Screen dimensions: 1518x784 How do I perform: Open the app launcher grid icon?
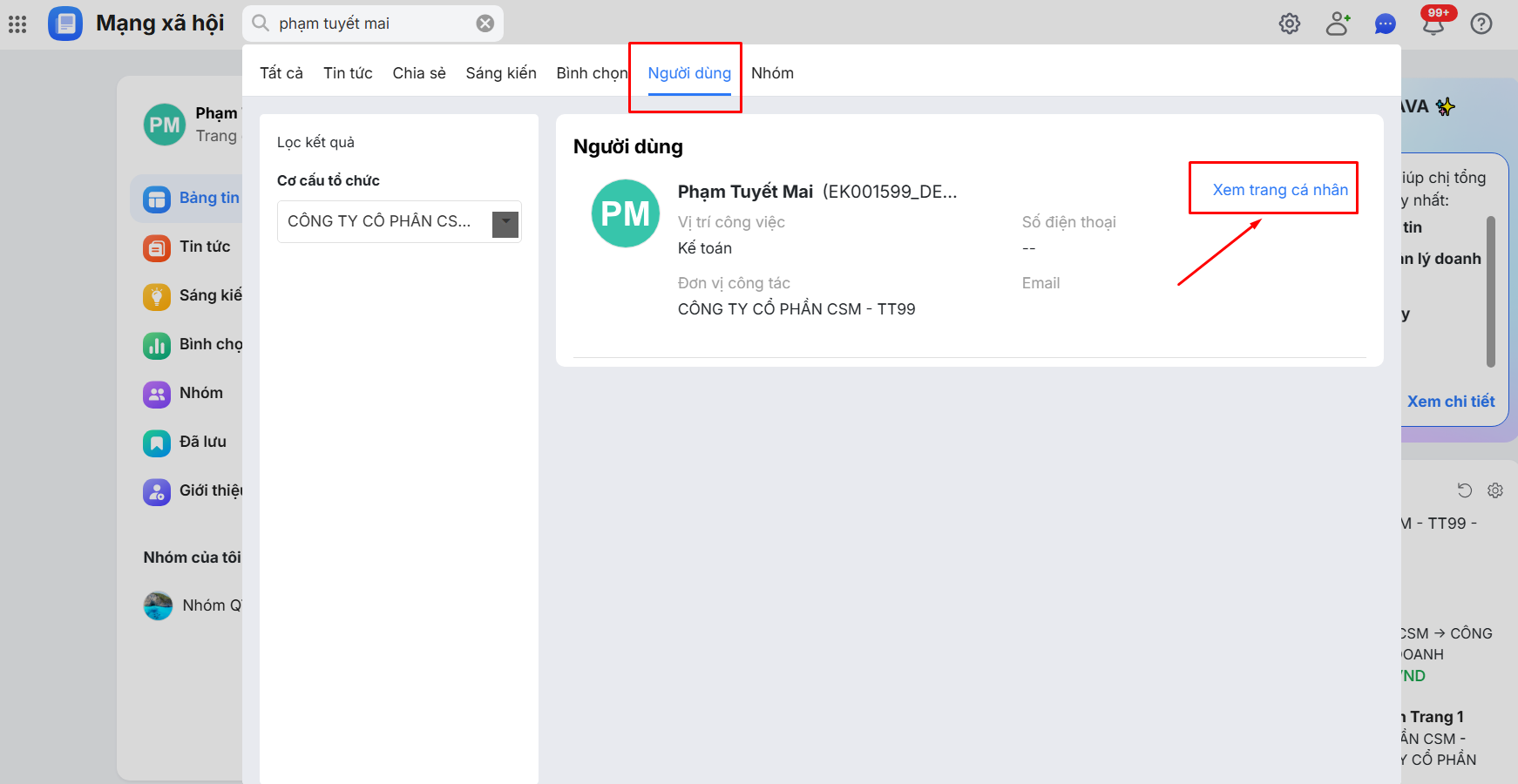pos(17,24)
